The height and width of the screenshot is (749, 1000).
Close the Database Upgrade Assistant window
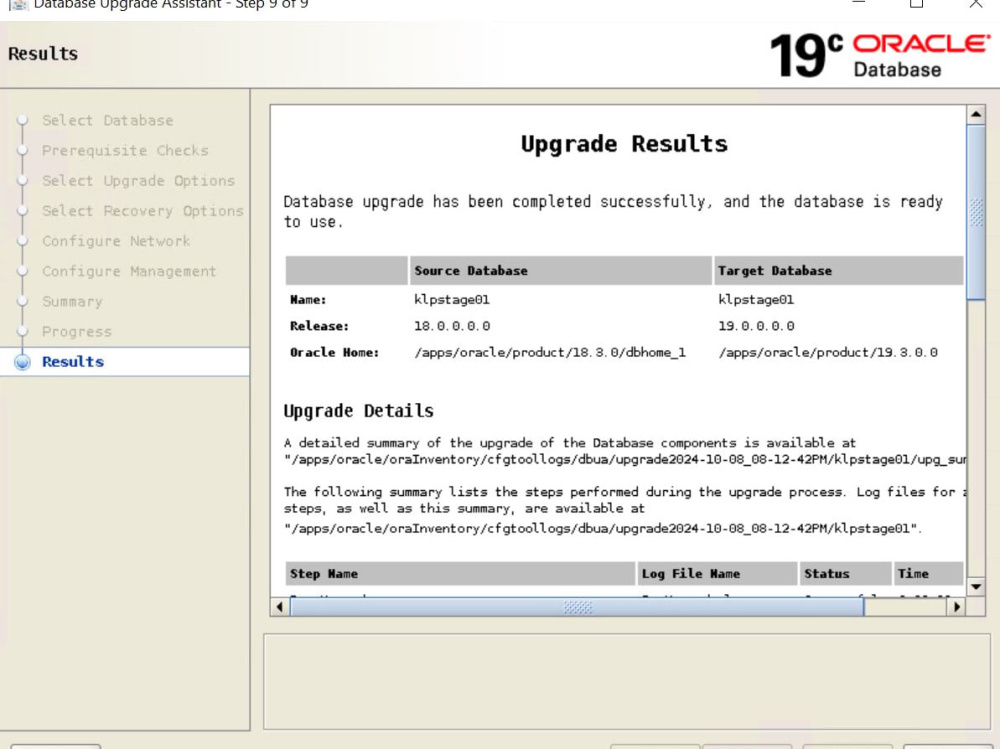point(976,3)
